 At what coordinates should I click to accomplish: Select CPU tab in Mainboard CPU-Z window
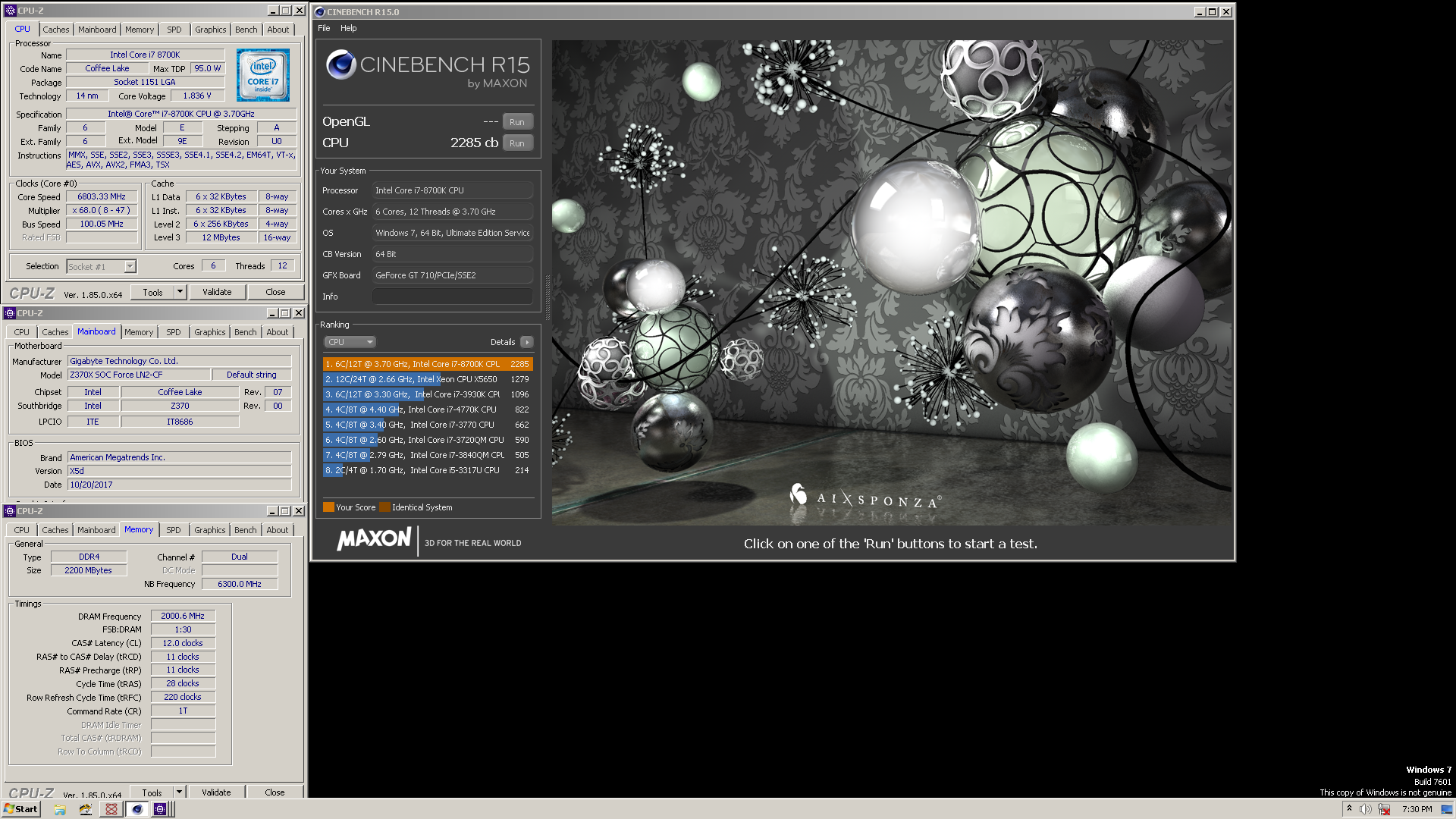[x=21, y=332]
